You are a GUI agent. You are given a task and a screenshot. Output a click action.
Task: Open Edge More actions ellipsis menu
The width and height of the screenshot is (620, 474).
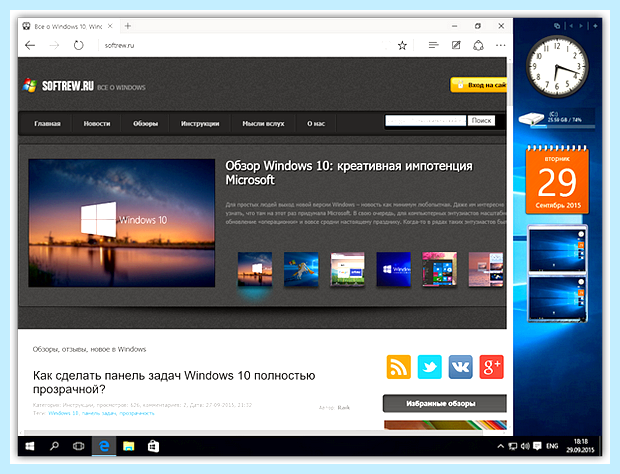click(x=501, y=45)
